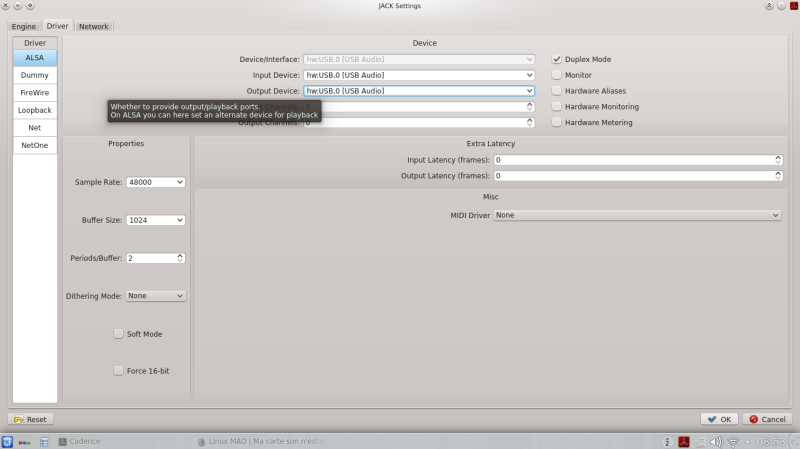Click the notification count tray icon
The width and height of the screenshot is (800, 449).
click(667, 442)
